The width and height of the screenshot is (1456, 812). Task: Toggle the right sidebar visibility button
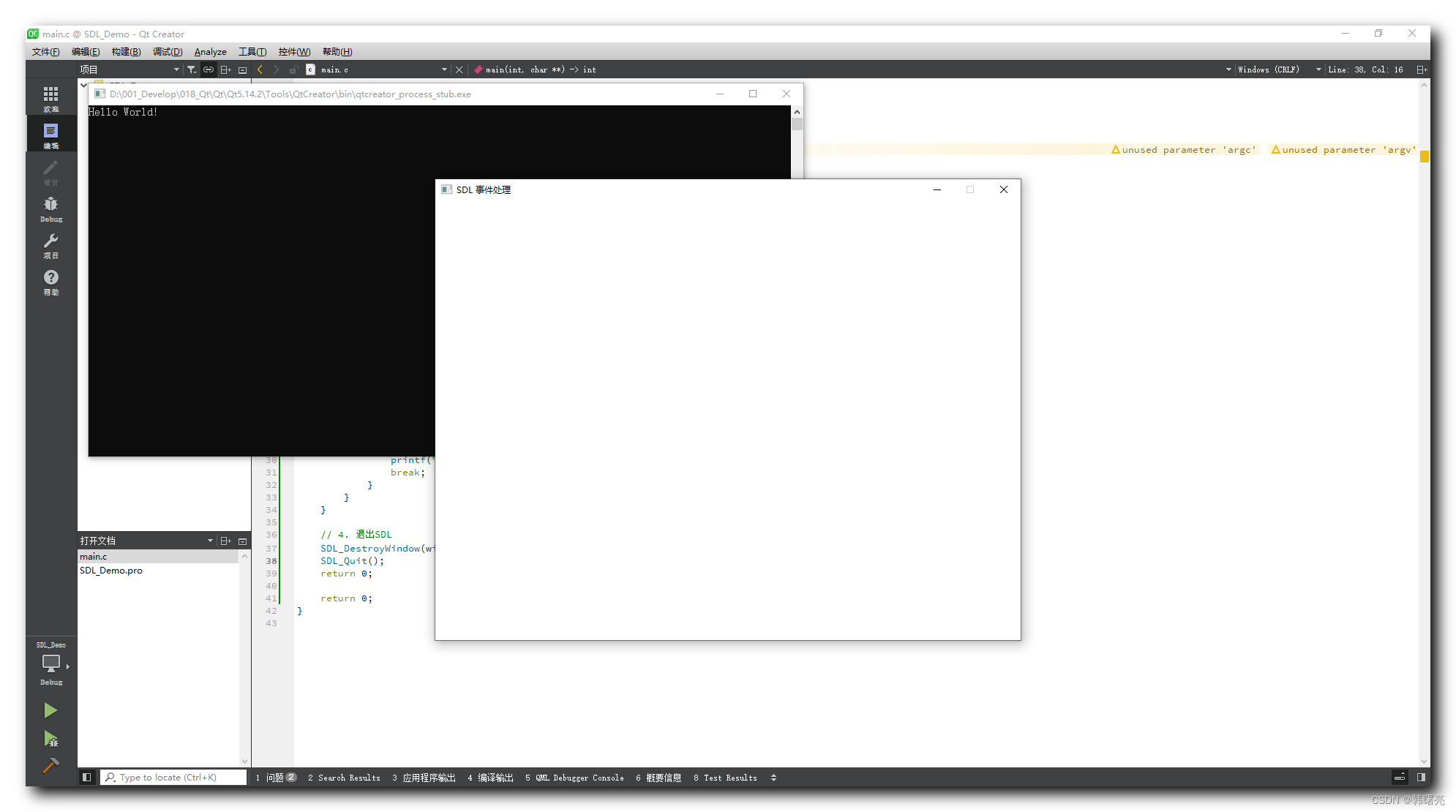(x=1420, y=777)
